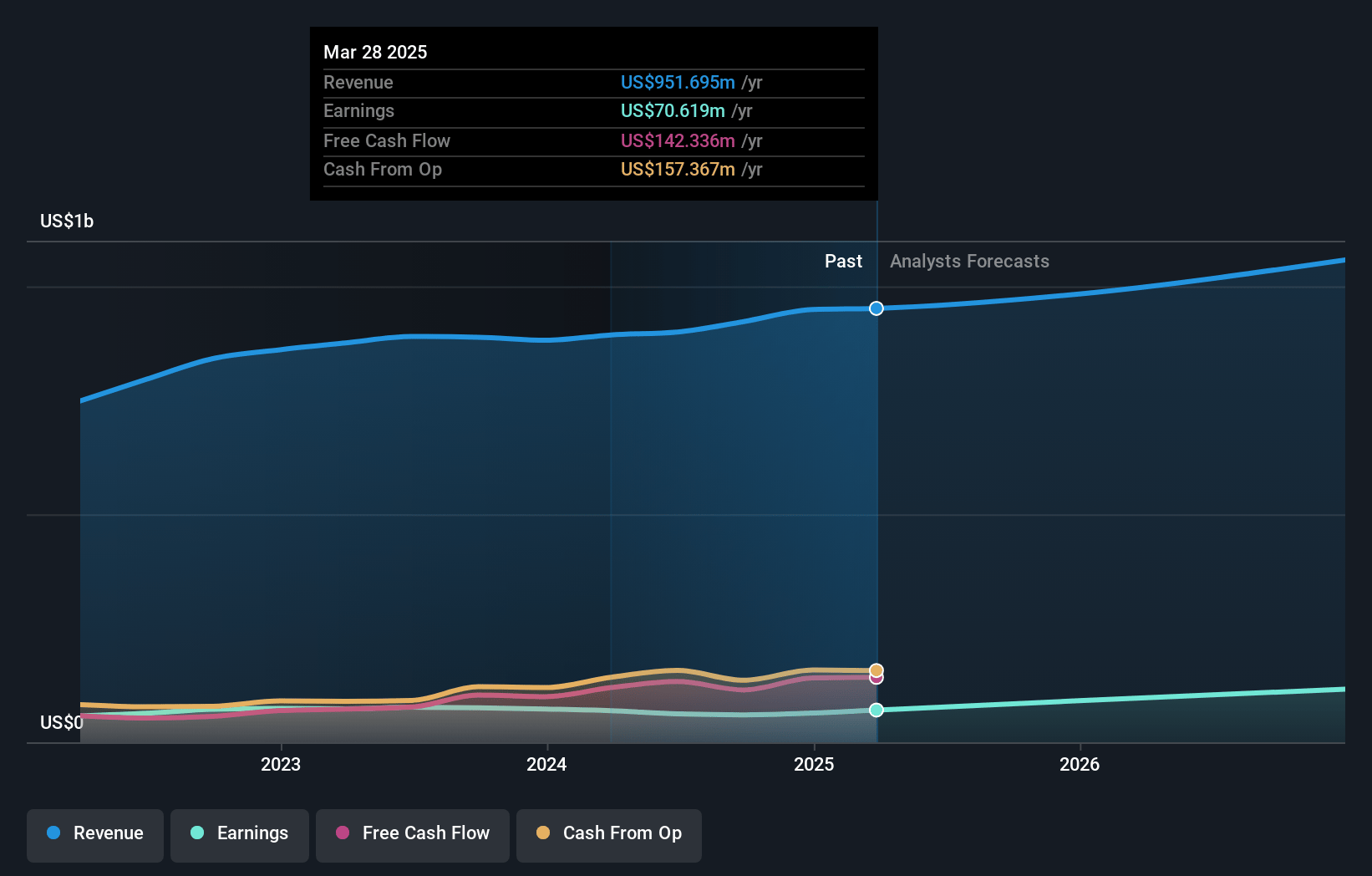Click the Analysts Forecasts label
Image resolution: width=1372 pixels, height=876 pixels.
[969, 262]
